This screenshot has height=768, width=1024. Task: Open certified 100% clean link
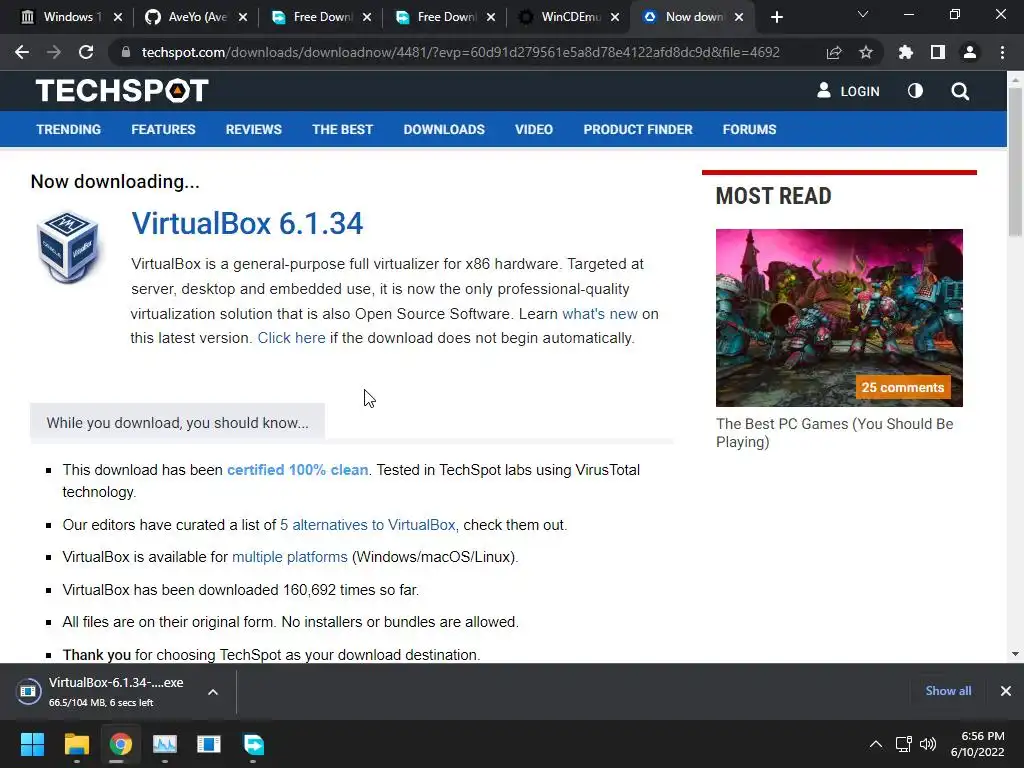297,470
